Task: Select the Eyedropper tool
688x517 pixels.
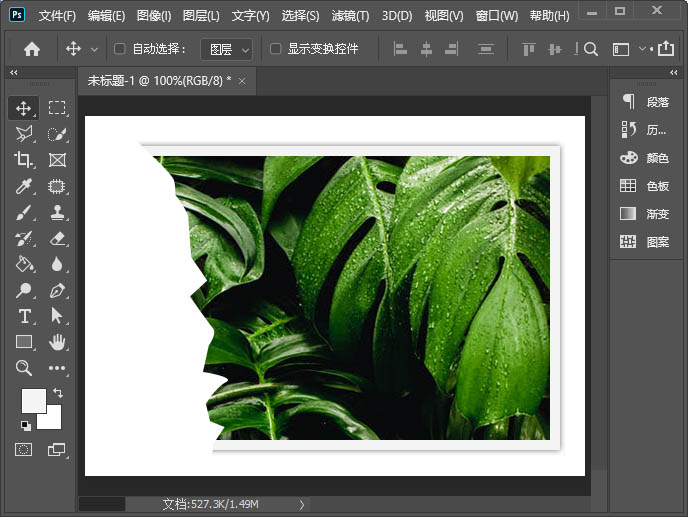Action: (x=24, y=186)
